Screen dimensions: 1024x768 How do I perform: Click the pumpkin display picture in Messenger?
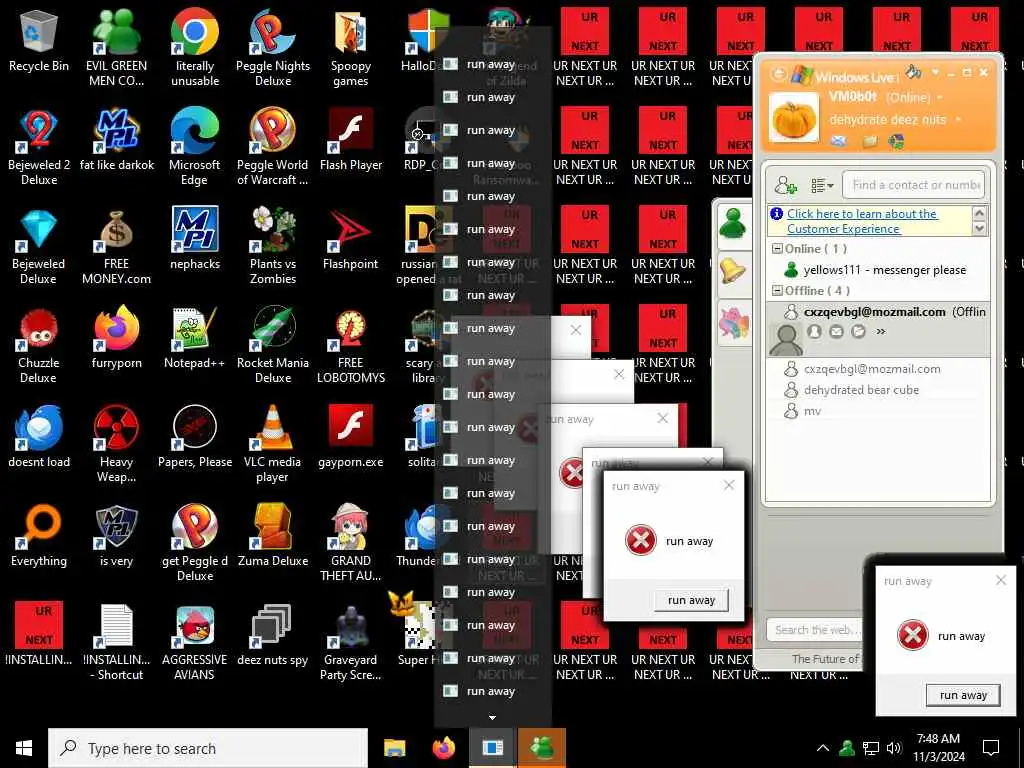(x=793, y=118)
